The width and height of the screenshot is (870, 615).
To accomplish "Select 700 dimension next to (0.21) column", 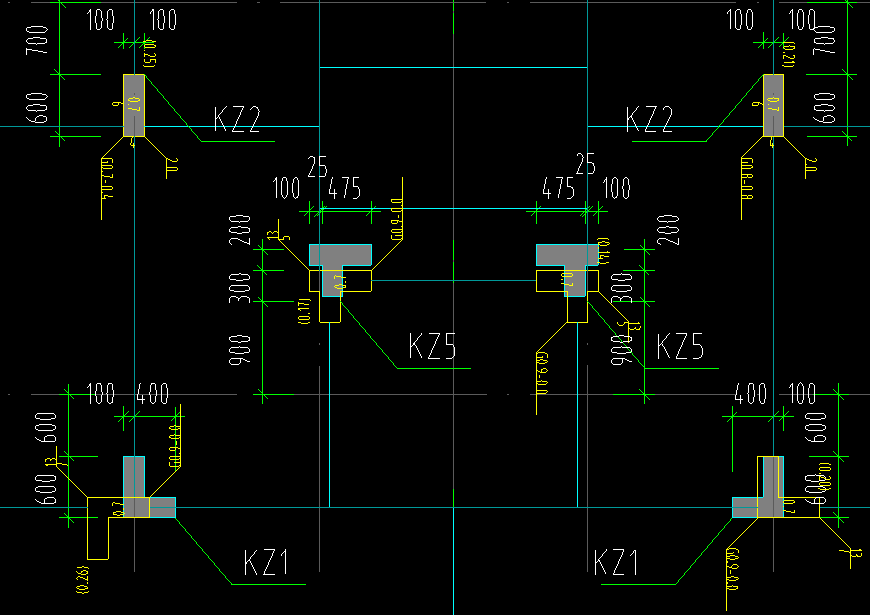I will click(x=825, y=40).
